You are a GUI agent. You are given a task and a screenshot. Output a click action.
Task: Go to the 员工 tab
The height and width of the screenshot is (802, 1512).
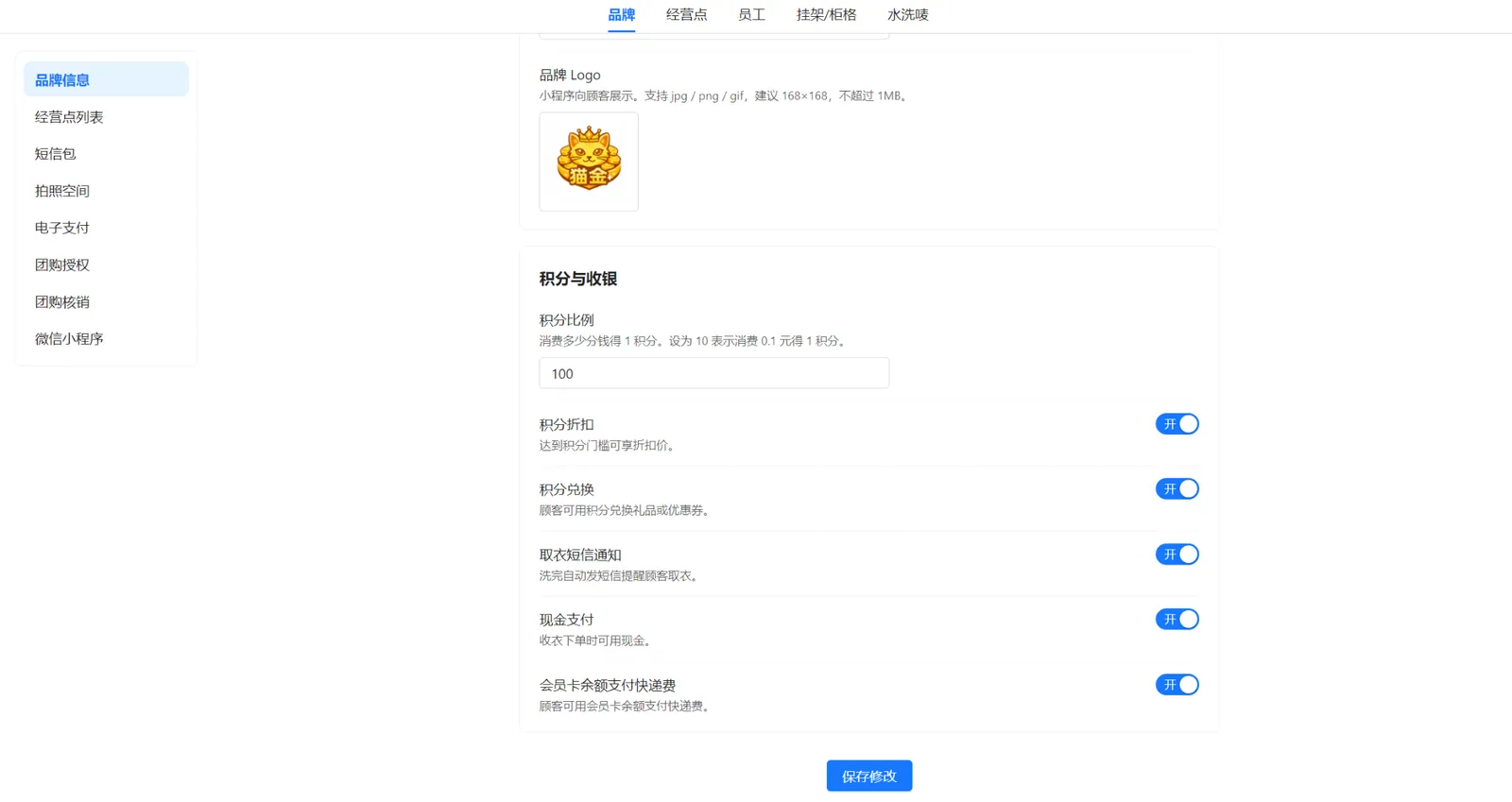[x=752, y=15]
